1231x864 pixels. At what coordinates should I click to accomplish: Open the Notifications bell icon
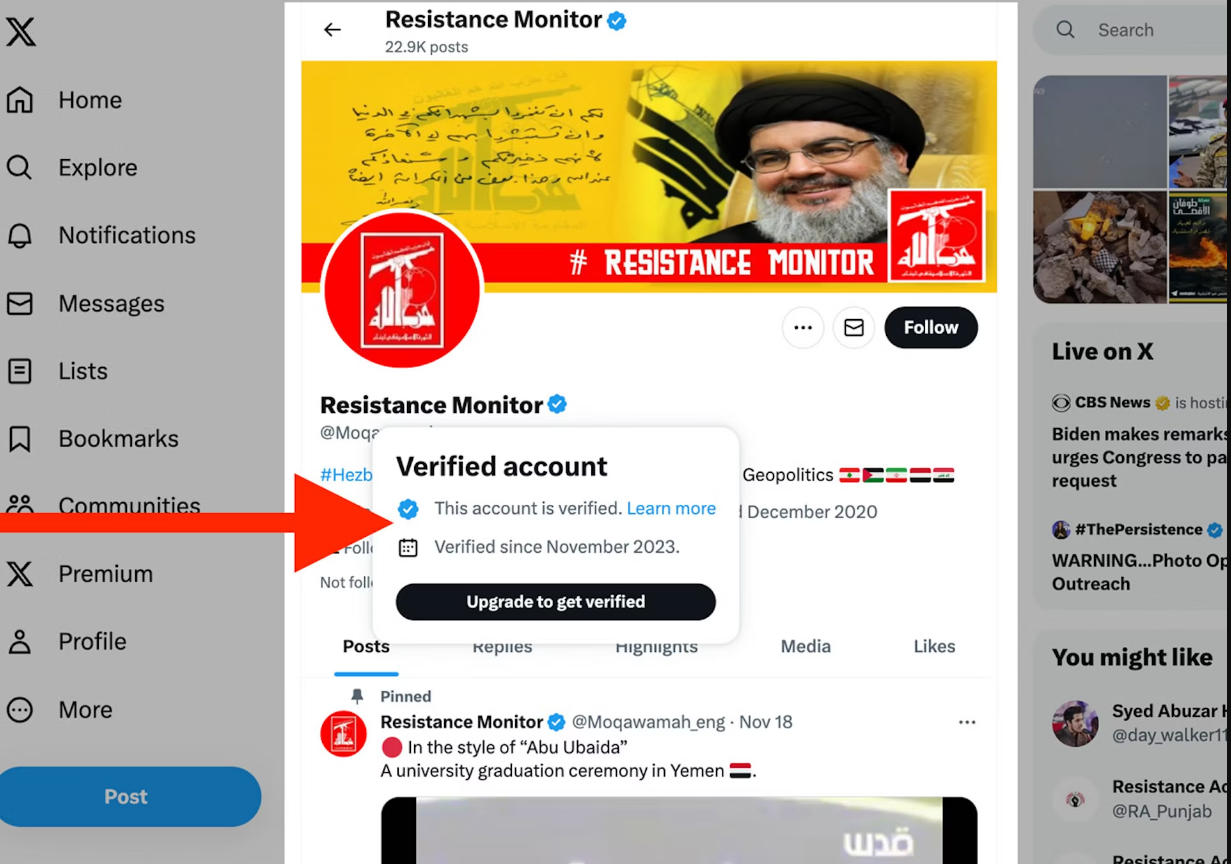(20, 235)
